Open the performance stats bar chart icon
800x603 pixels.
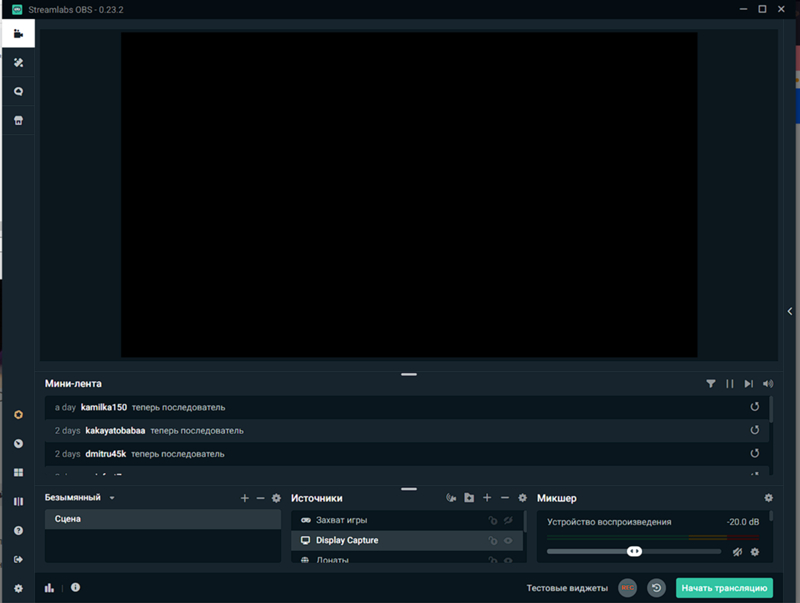(49, 588)
